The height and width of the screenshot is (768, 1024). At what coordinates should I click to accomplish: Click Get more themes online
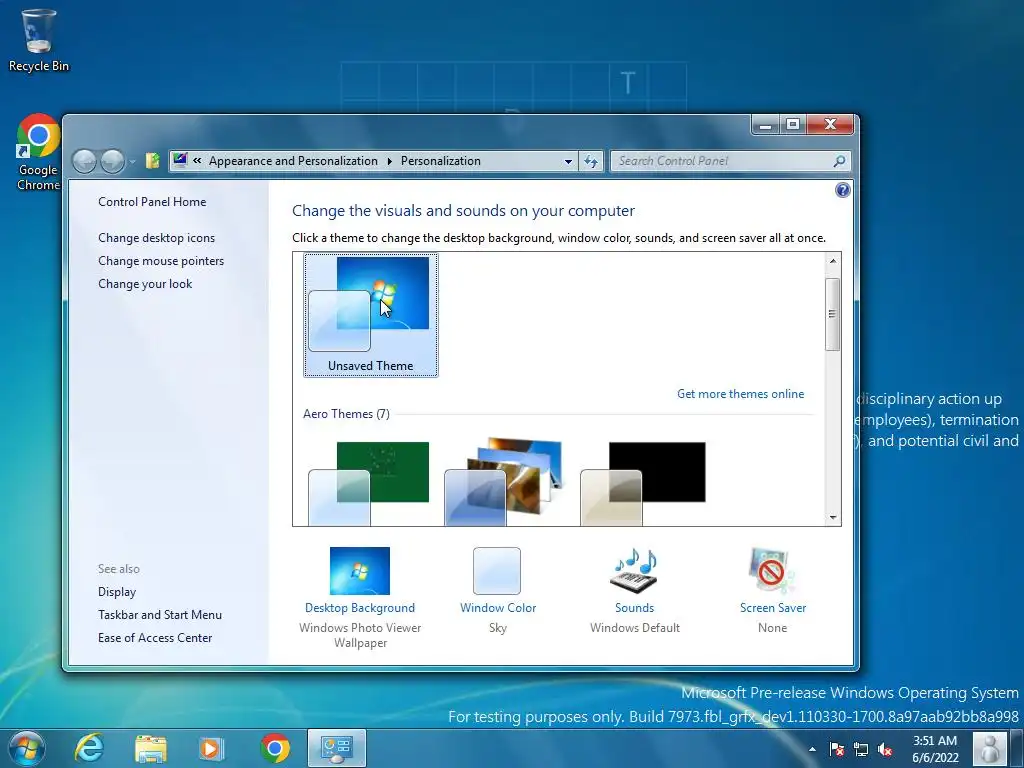[x=741, y=394]
